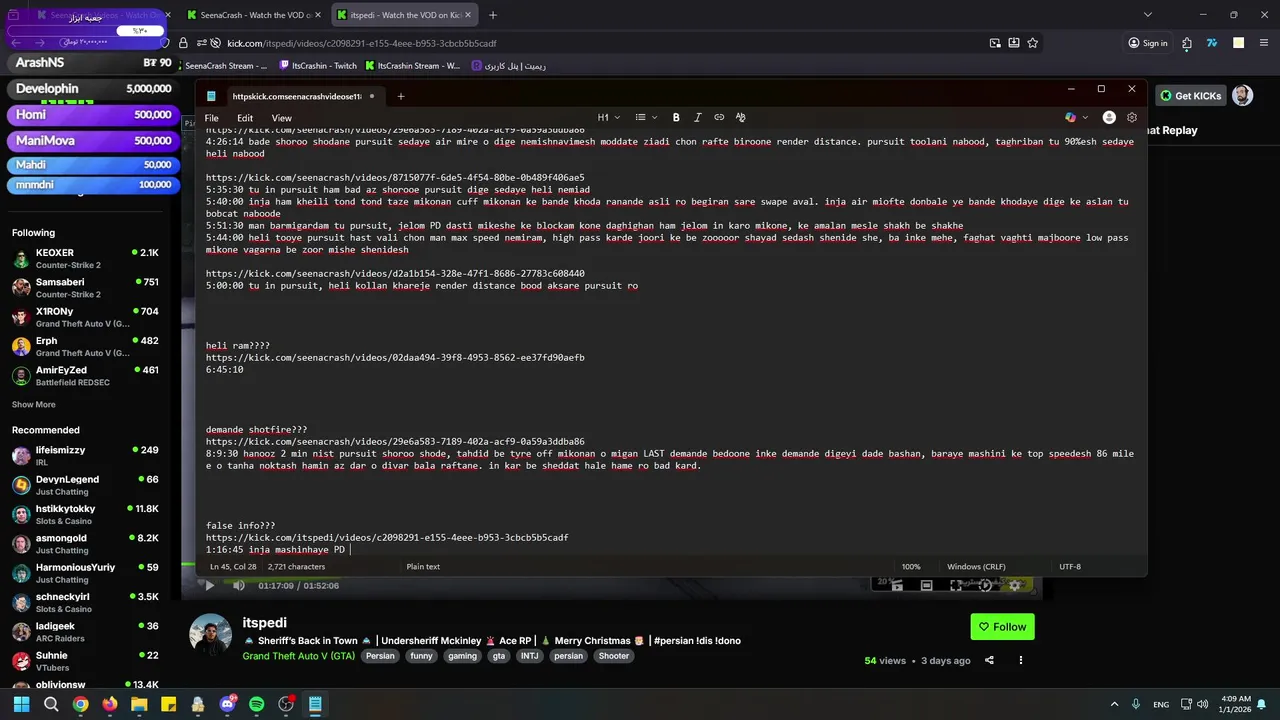The image size is (1280, 720).
Task: Toggle italic formatting in Notepad
Action: (697, 117)
